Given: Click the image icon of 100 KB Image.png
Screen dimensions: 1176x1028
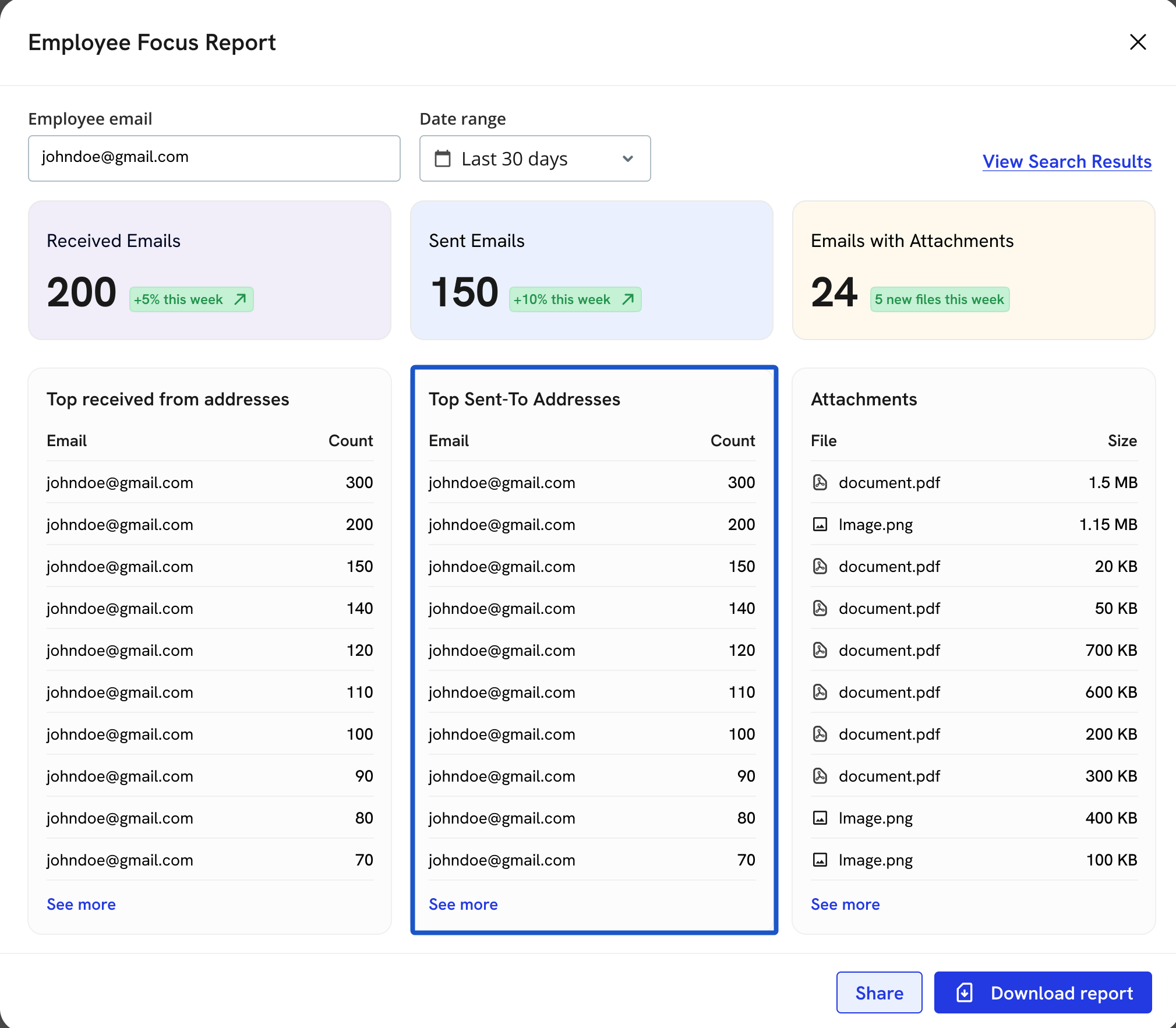Looking at the screenshot, I should pyautogui.click(x=820, y=860).
